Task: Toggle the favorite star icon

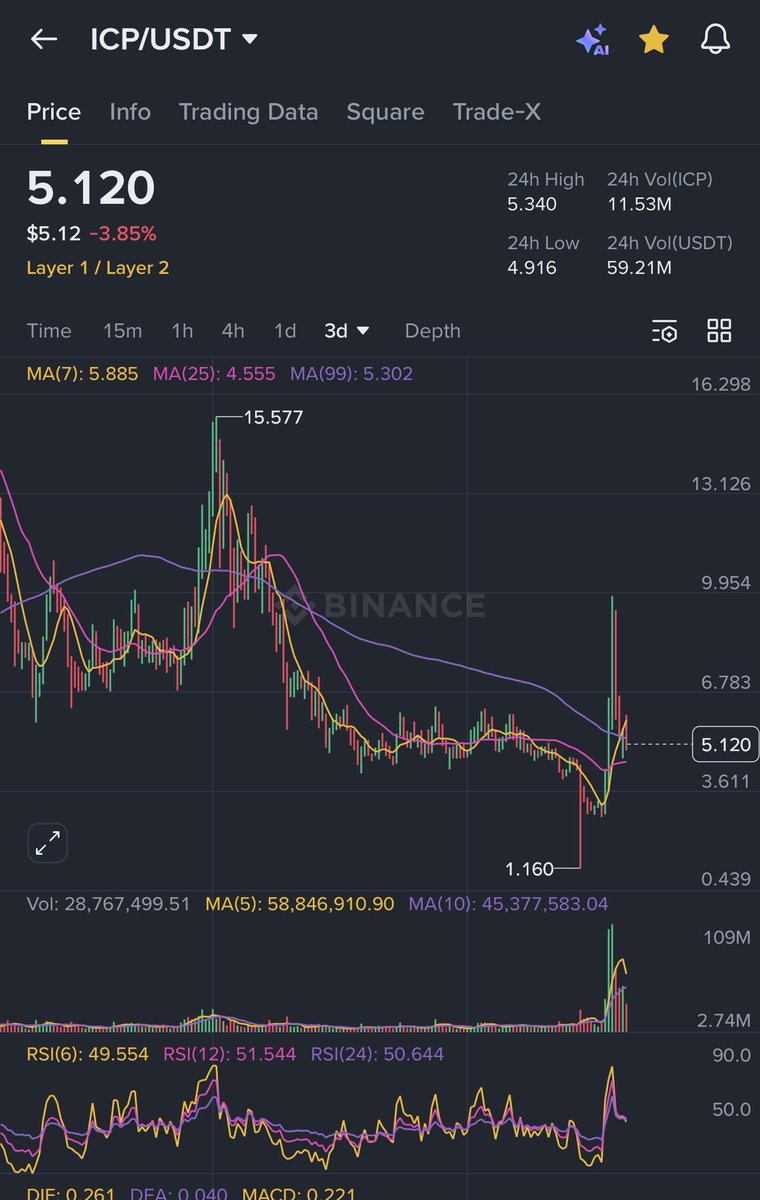Action: tap(654, 40)
